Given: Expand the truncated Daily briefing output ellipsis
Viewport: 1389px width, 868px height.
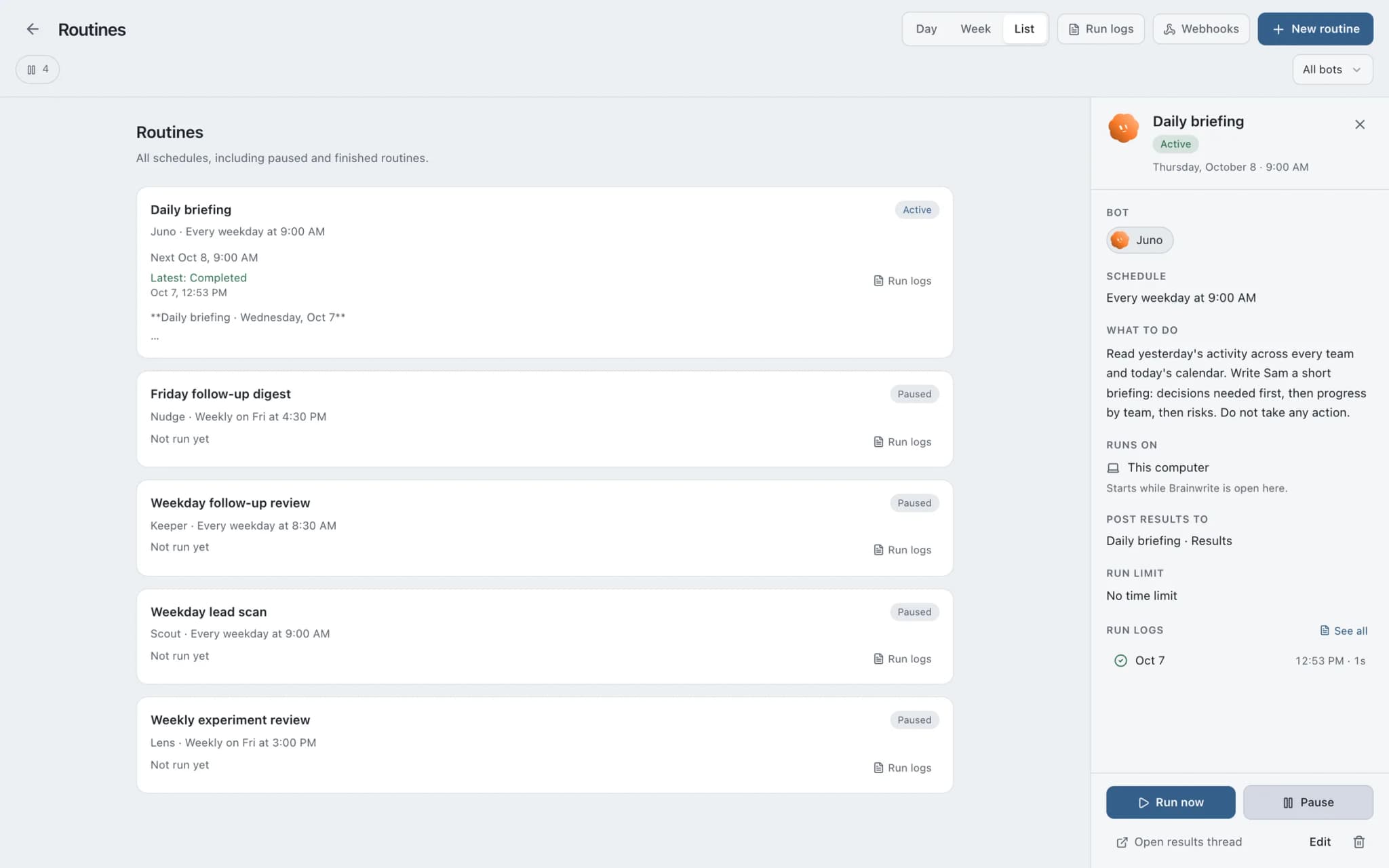Looking at the screenshot, I should [x=155, y=337].
